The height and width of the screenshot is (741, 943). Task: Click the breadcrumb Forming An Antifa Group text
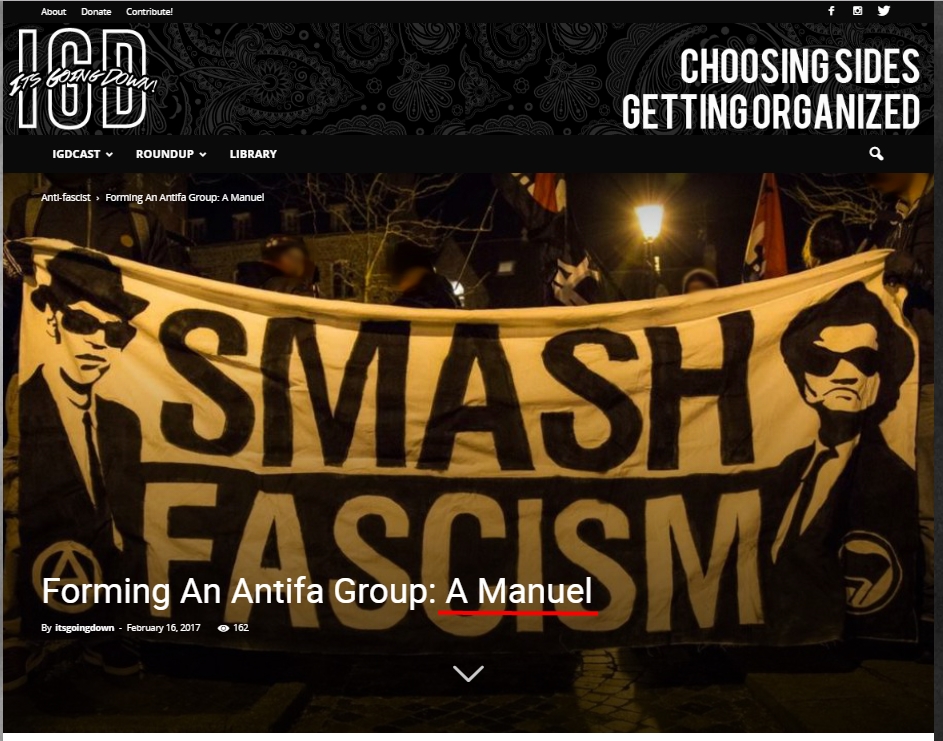pos(185,197)
